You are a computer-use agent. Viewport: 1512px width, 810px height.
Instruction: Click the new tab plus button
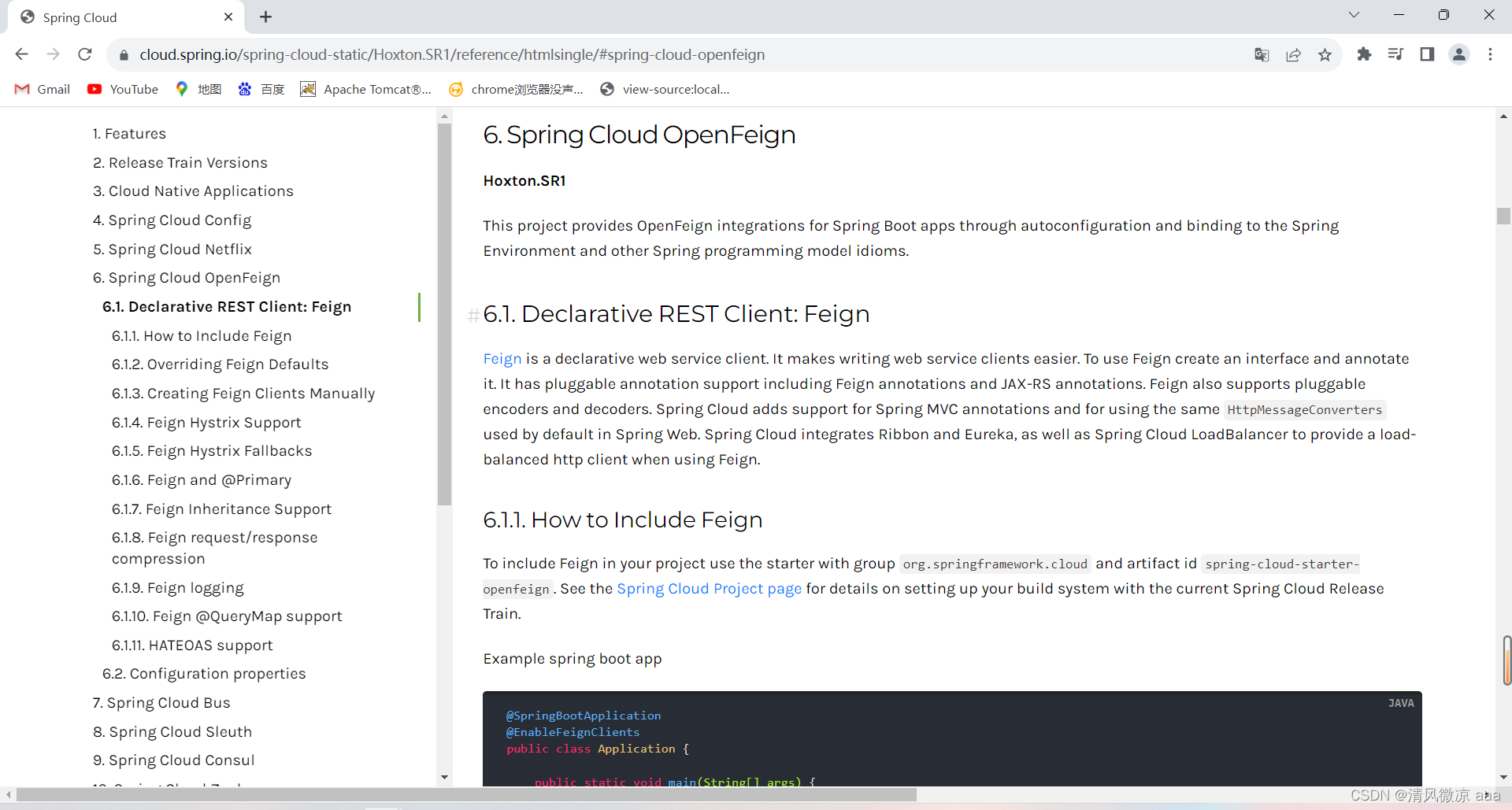266,17
